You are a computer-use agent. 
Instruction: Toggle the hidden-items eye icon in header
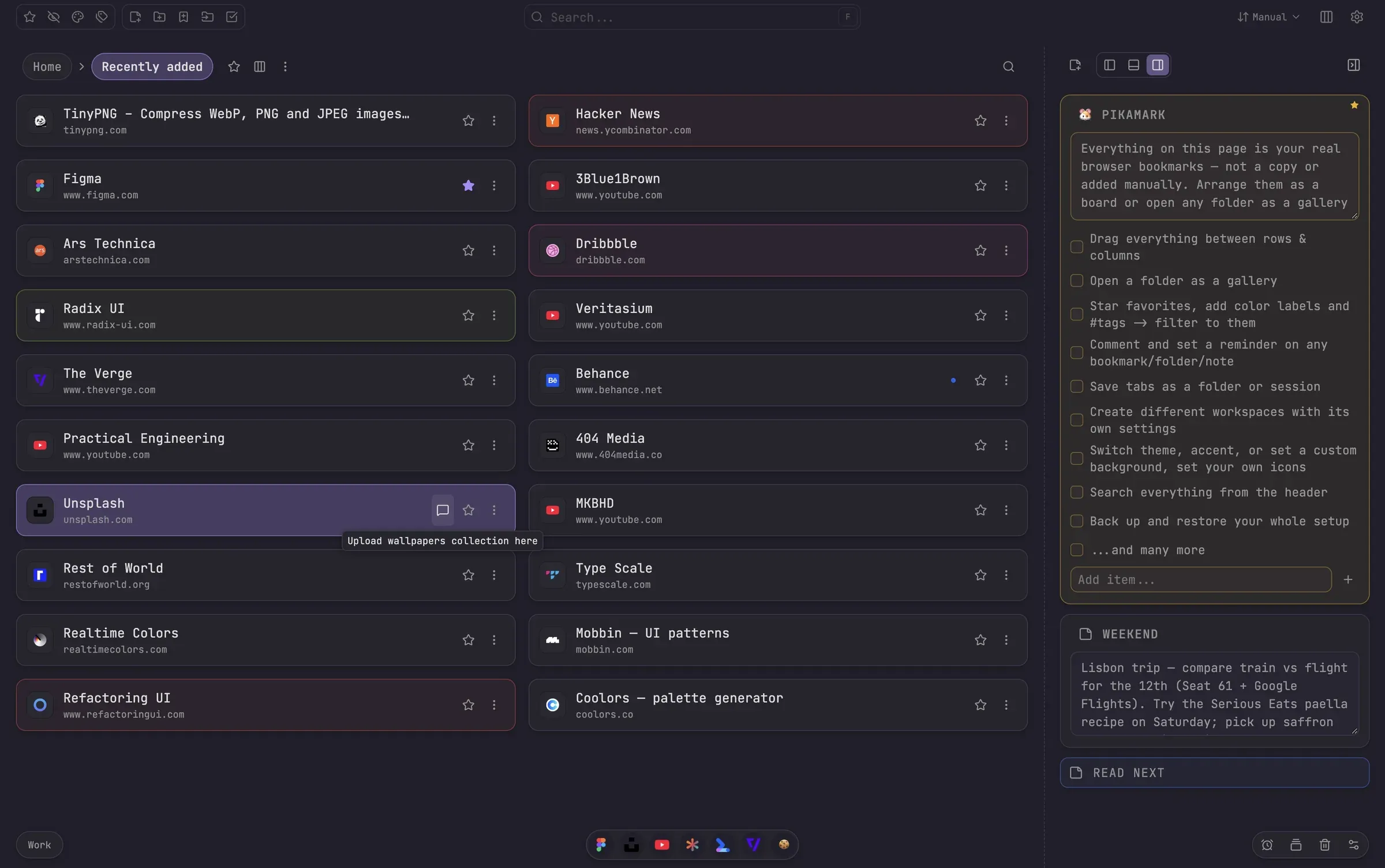pyautogui.click(x=54, y=17)
